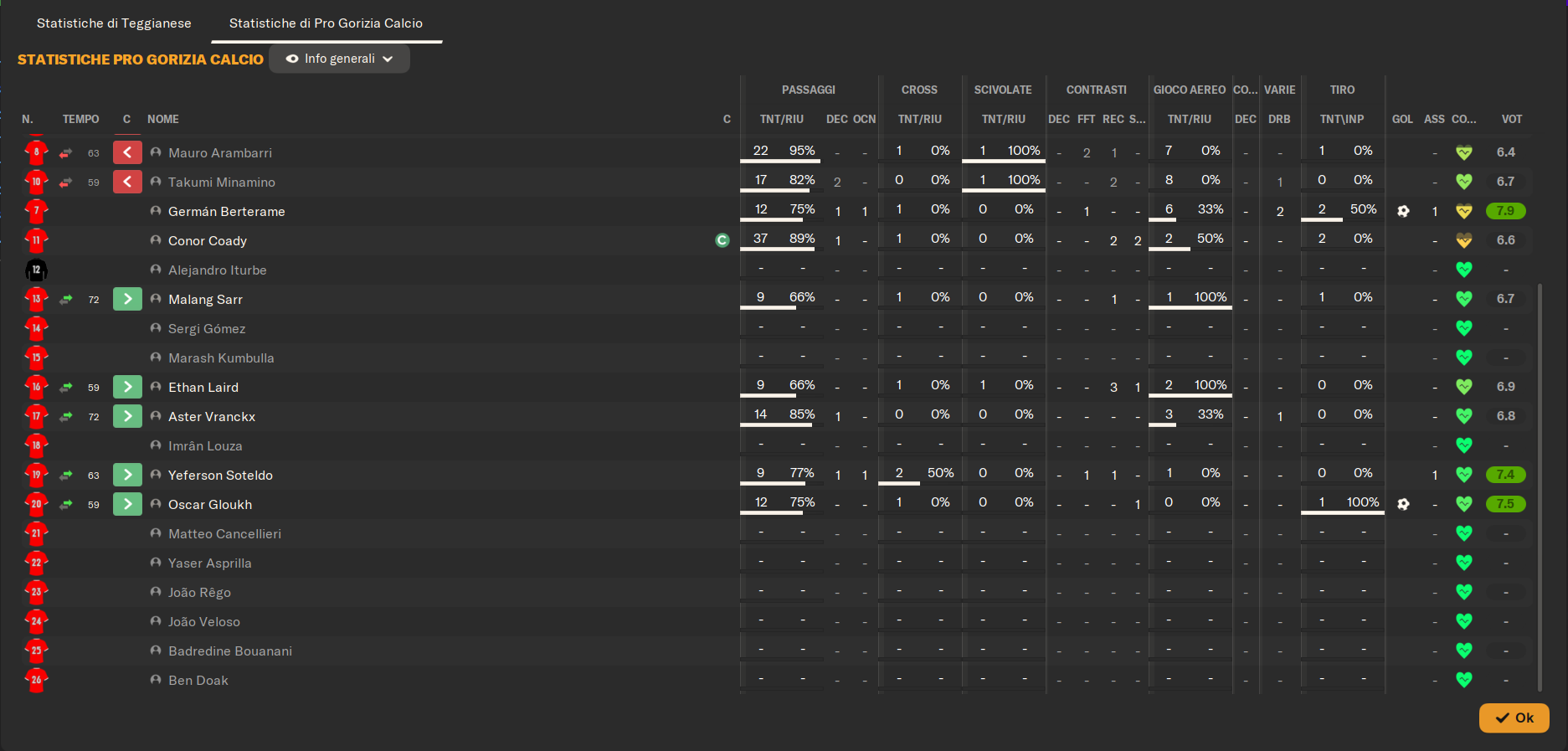Open Mauro Arambarri's player profile
The image size is (1568, 751).
point(220,152)
